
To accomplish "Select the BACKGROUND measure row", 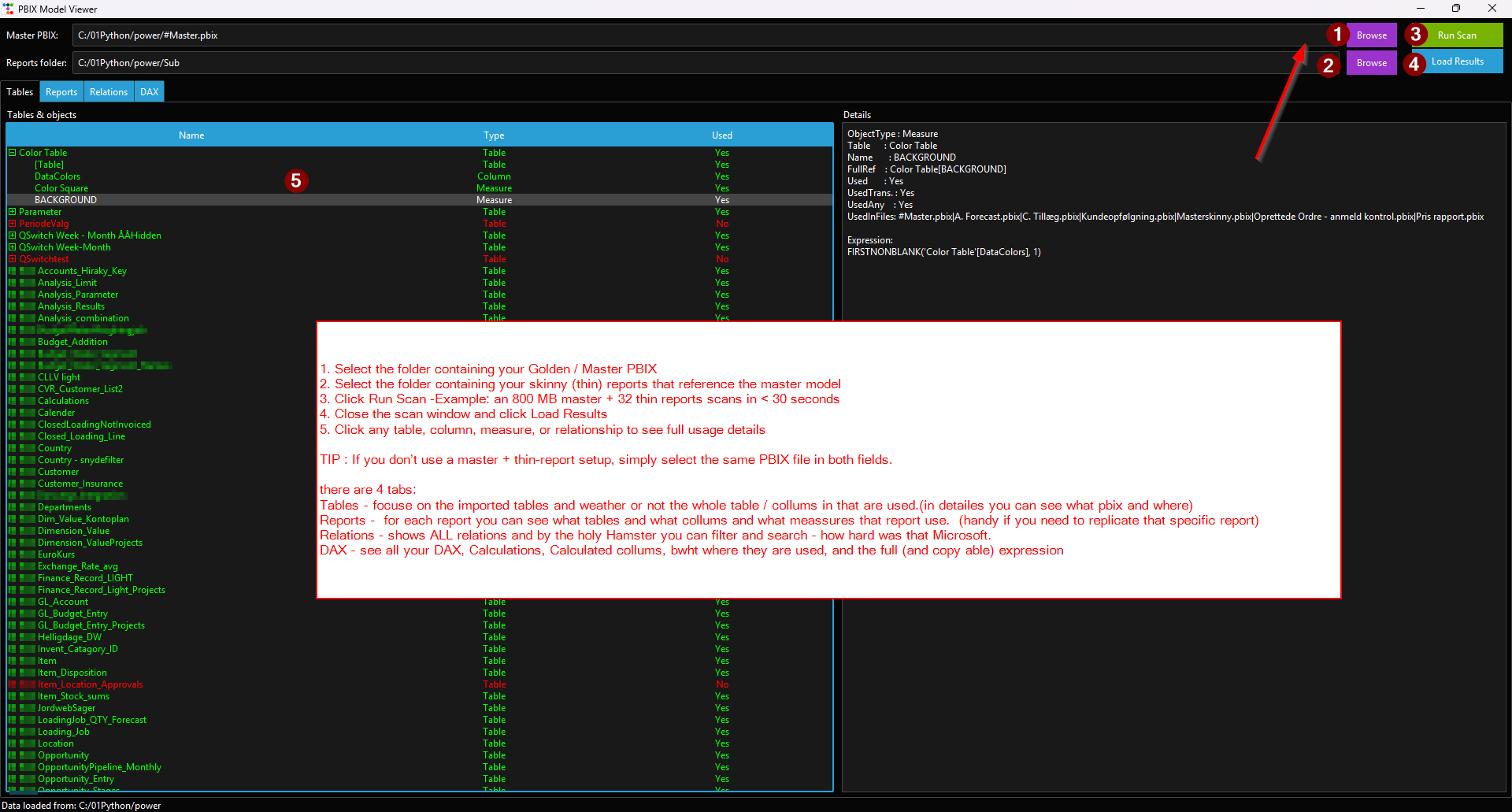I will pos(420,200).
